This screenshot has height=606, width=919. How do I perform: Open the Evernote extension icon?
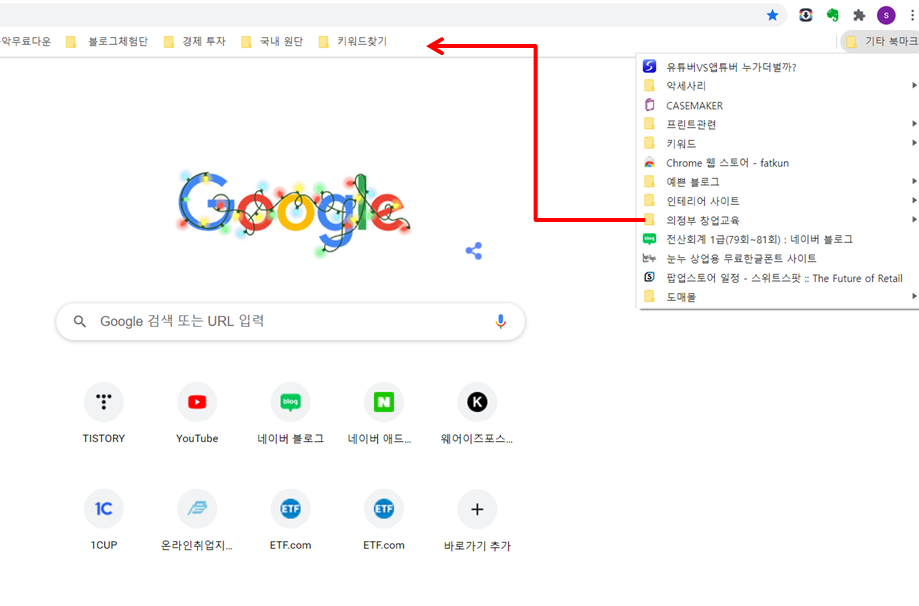coord(832,15)
